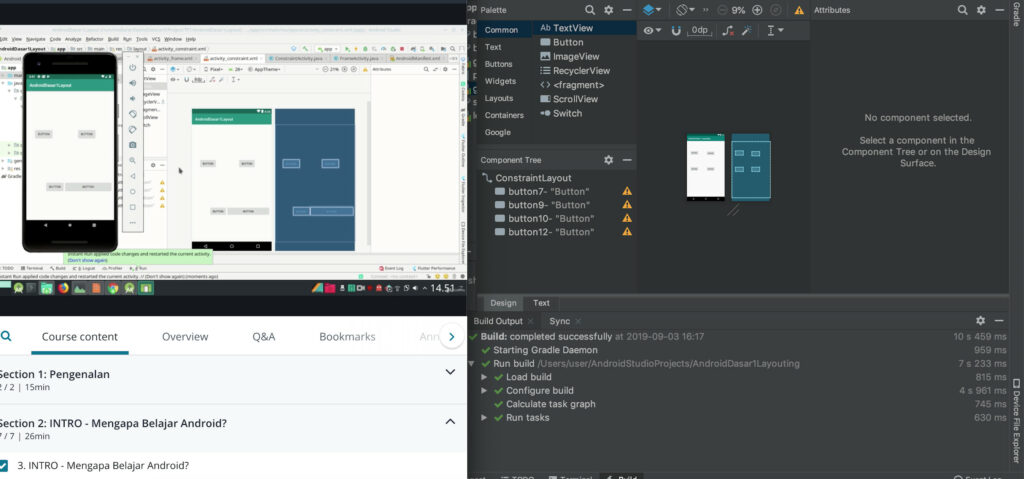This screenshot has height=479, width=1024.
Task: Select button10 in the Component Tree
Action: coord(549,218)
